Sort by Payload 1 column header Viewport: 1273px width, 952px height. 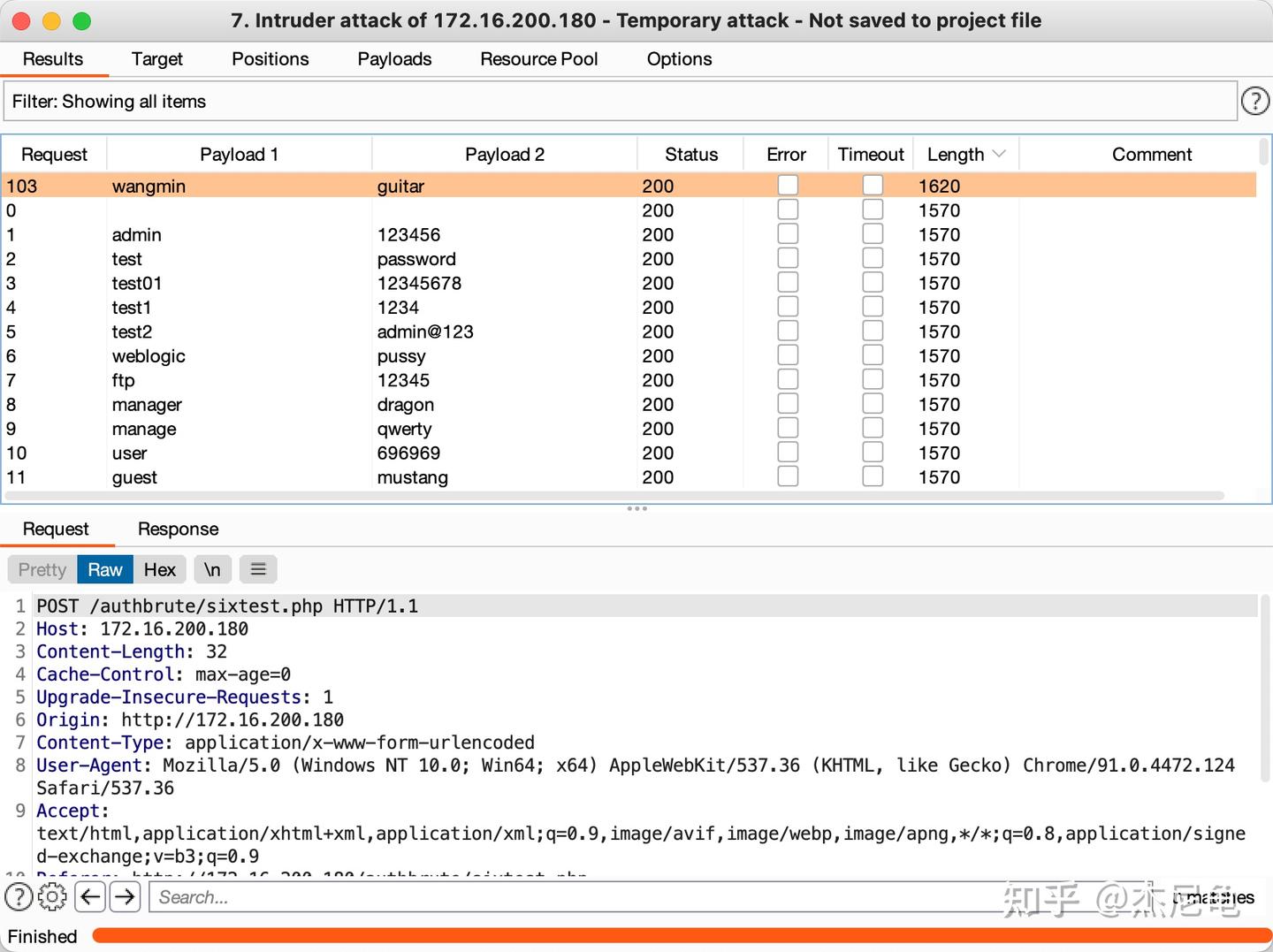click(x=239, y=154)
